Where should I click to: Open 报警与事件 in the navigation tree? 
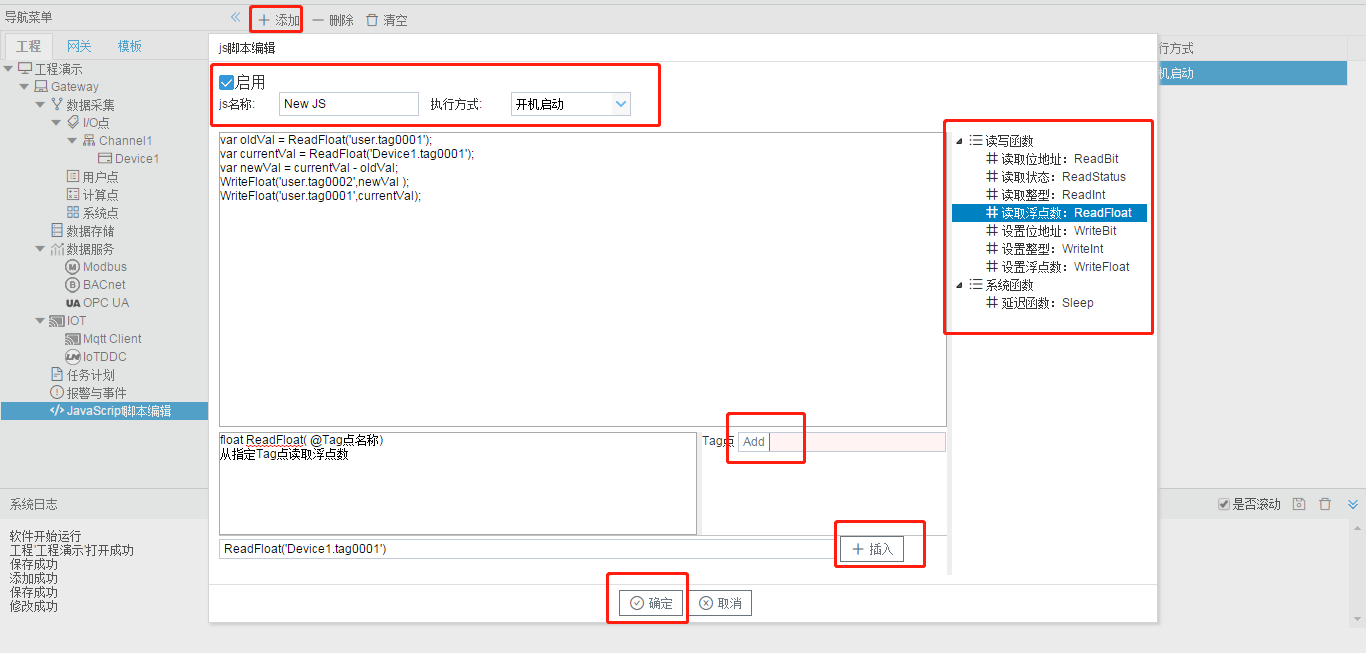coord(88,393)
